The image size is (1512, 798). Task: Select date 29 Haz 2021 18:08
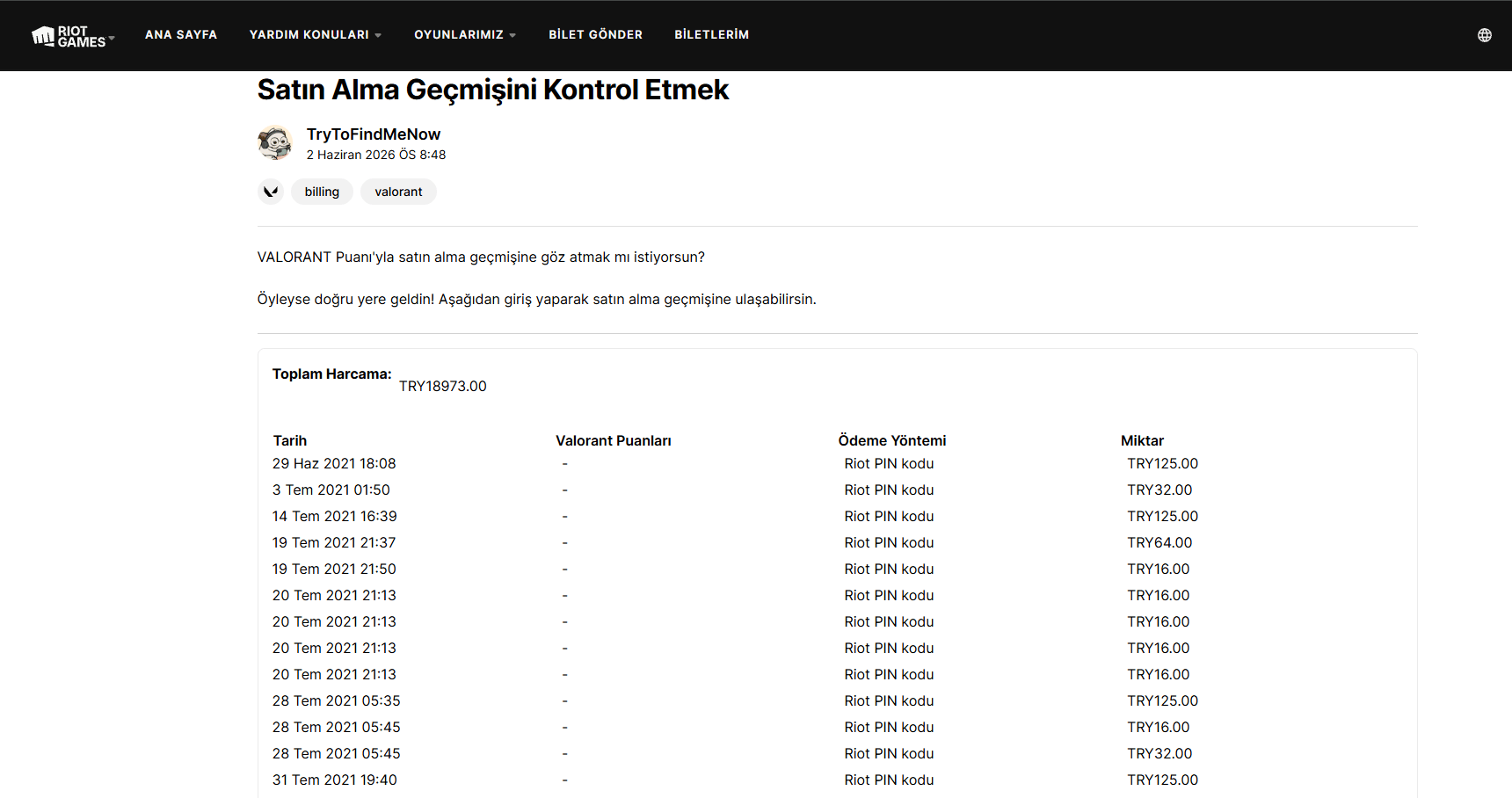tap(334, 464)
